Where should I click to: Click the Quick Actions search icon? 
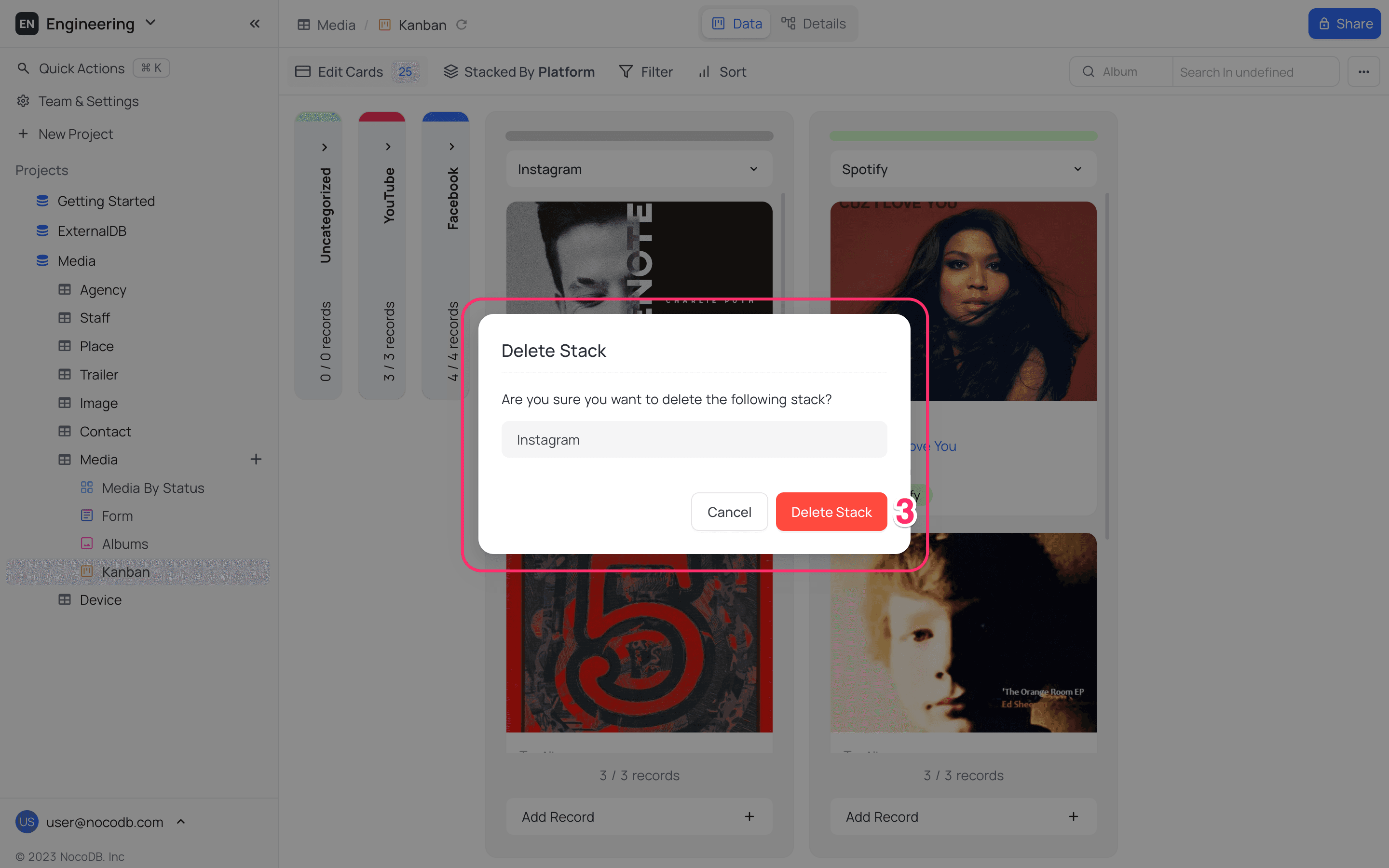pos(23,68)
